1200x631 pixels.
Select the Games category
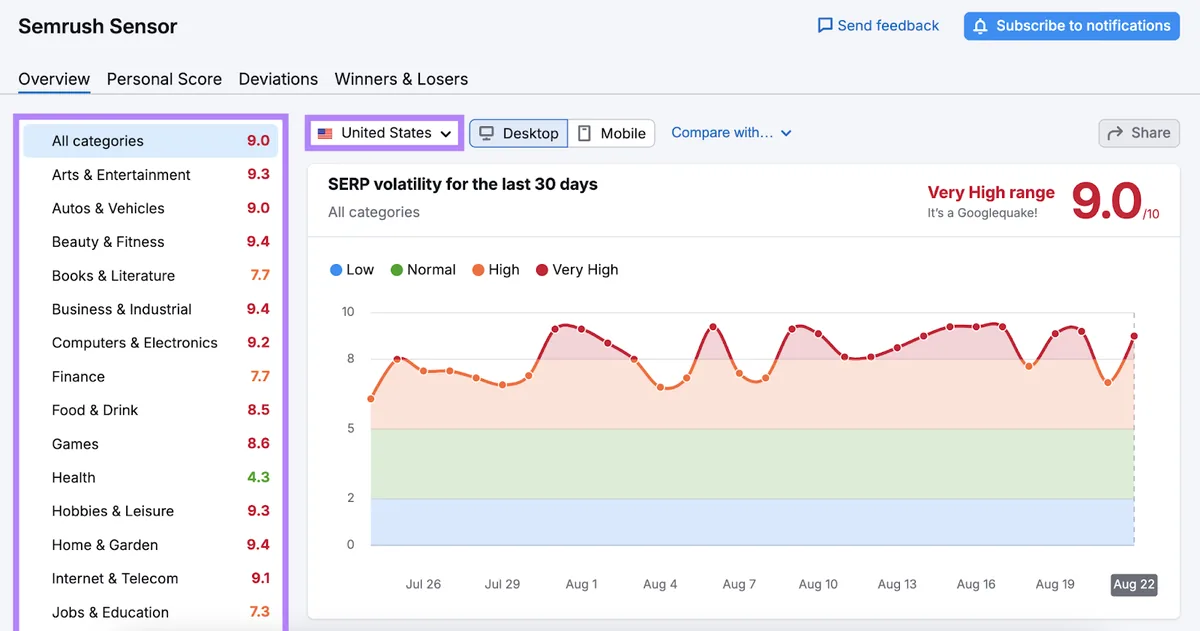(x=150, y=444)
